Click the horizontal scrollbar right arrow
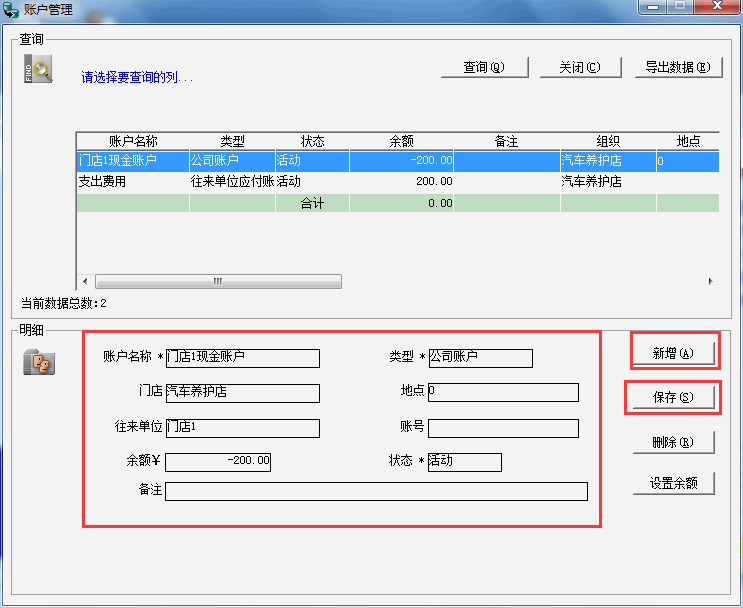The image size is (743, 608). click(x=710, y=281)
